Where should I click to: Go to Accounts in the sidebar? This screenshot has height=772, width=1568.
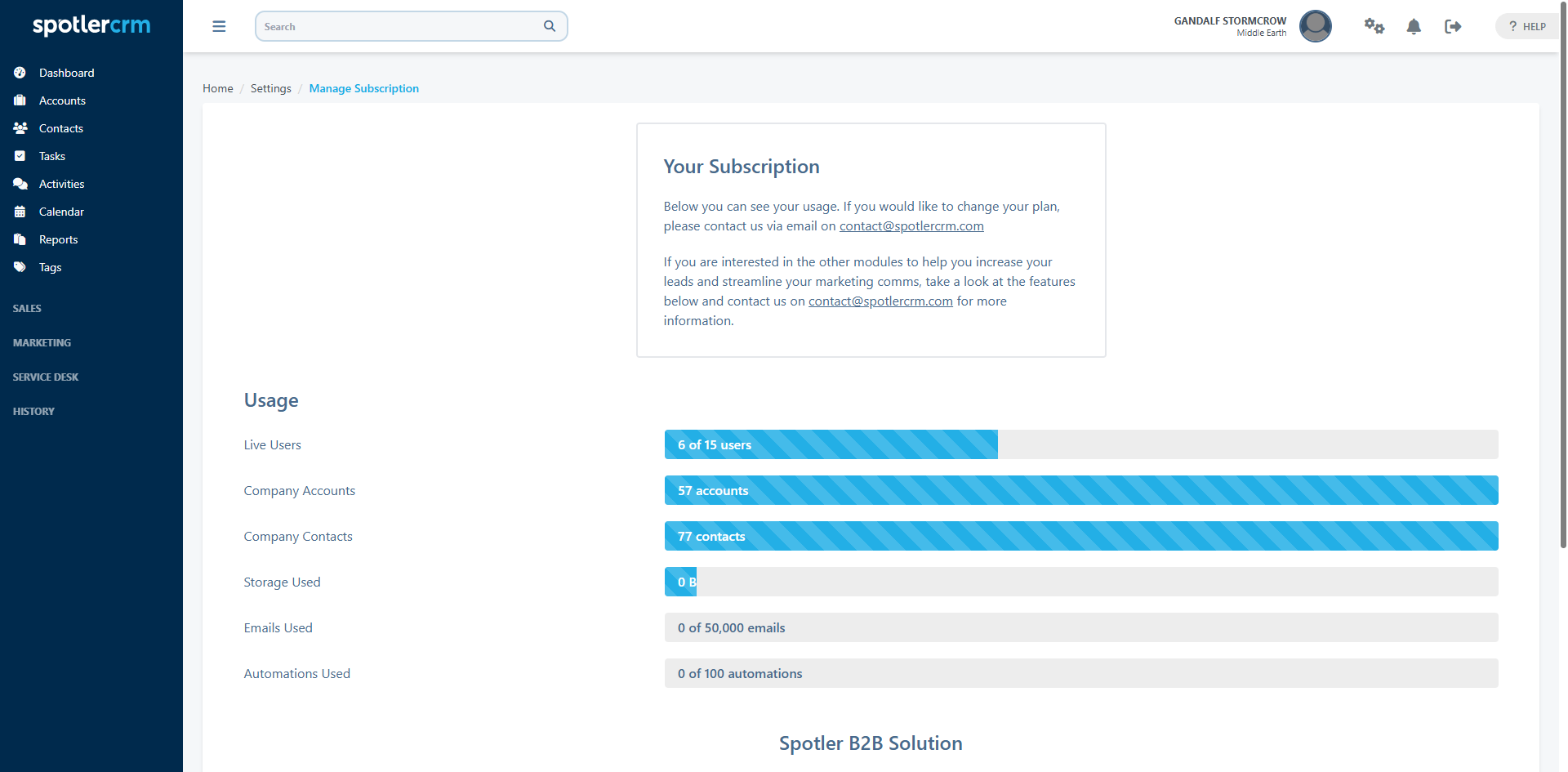coord(62,100)
